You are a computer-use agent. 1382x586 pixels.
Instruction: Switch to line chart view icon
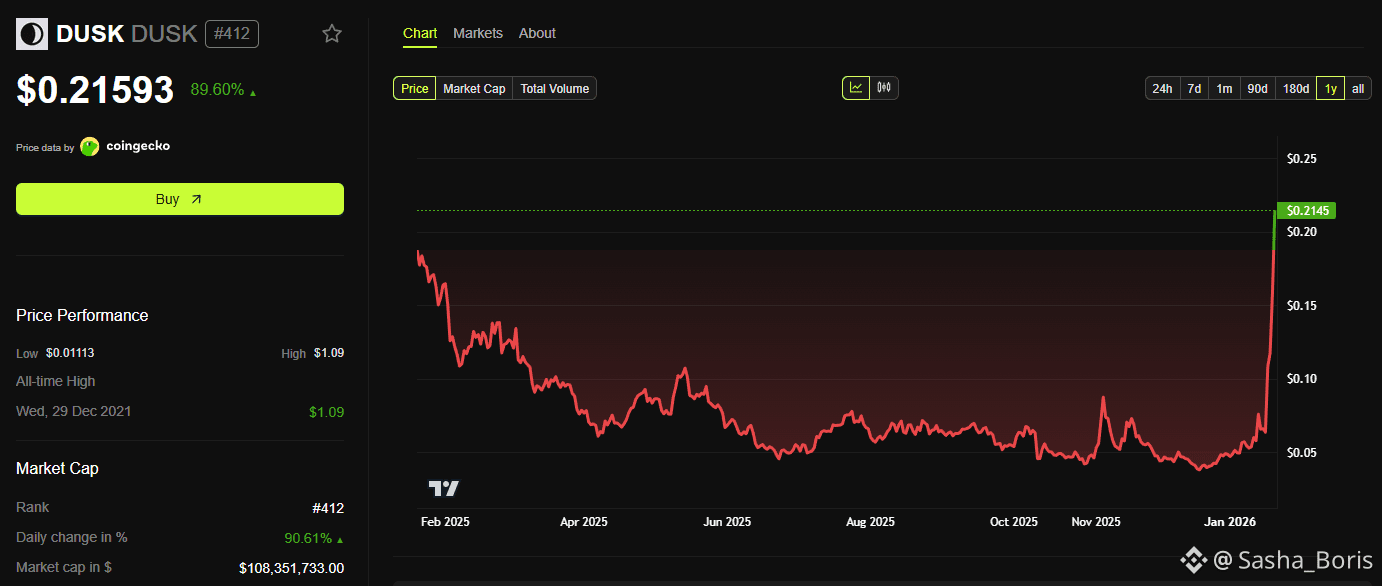tap(856, 88)
